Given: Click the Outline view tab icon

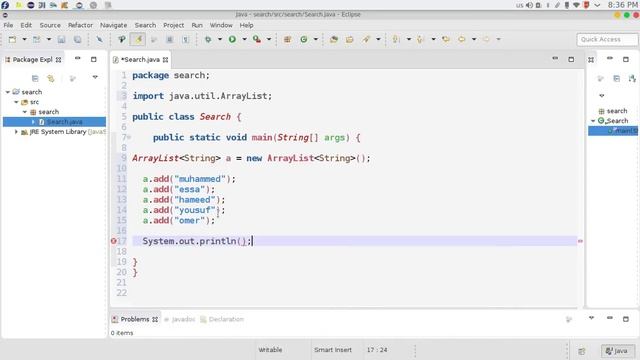Looking at the screenshot, I should click(591, 60).
